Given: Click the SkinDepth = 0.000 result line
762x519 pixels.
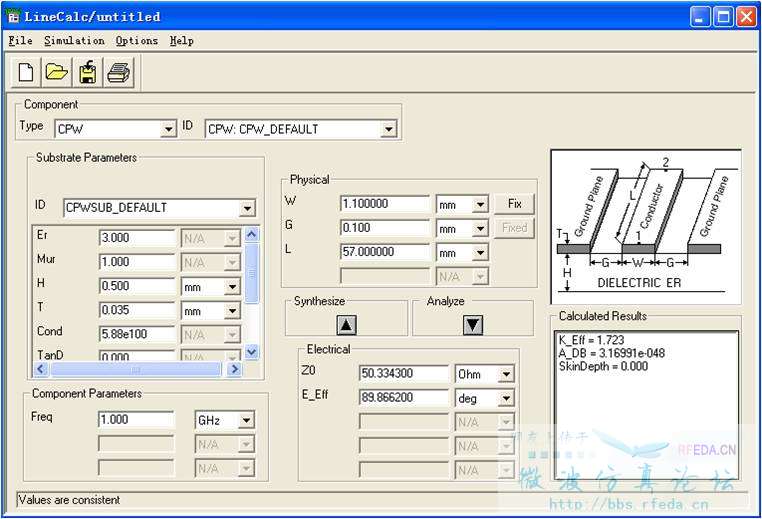Looking at the screenshot, I should pyautogui.click(x=603, y=366).
